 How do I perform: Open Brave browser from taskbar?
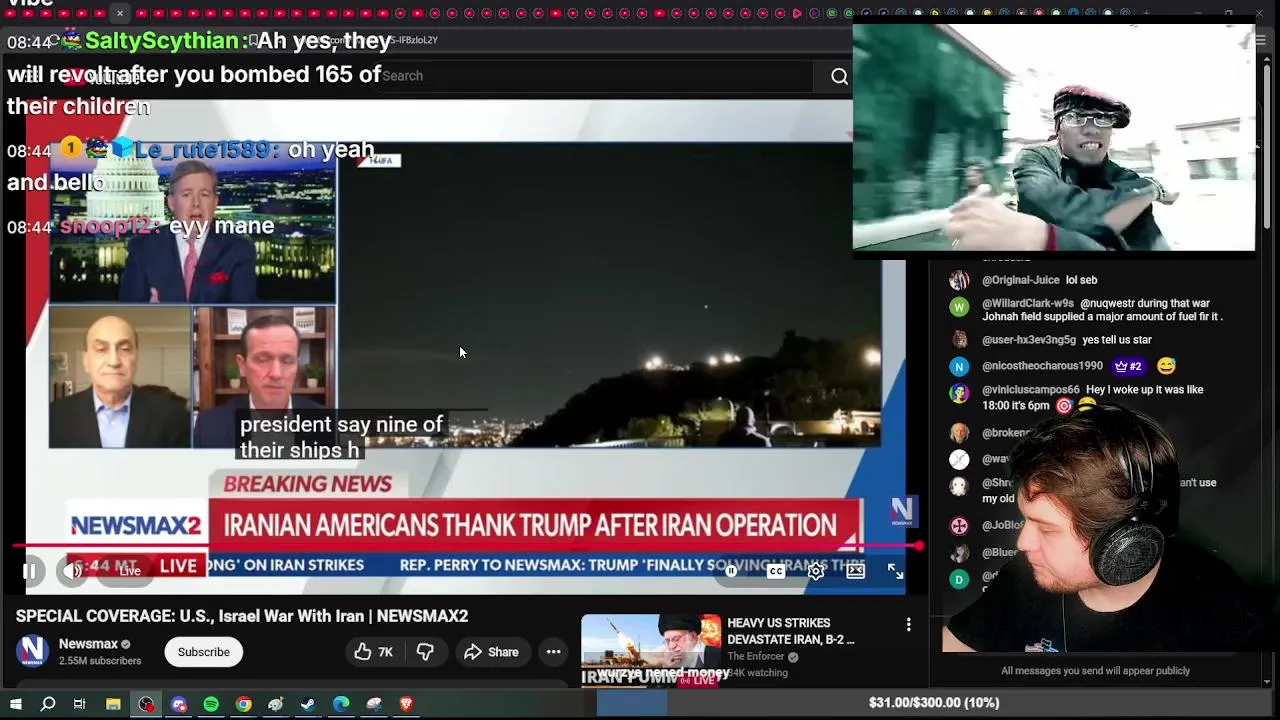(406, 704)
